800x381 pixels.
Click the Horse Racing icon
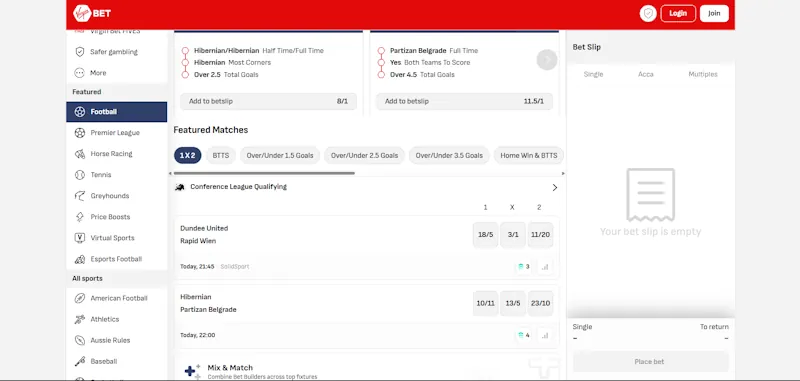coord(80,154)
